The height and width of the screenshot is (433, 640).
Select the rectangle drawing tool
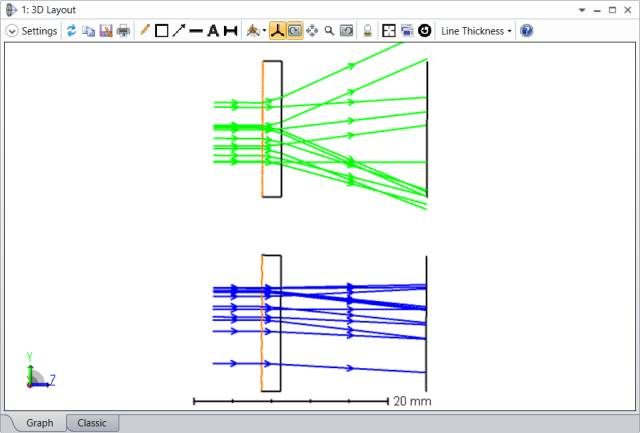click(x=162, y=31)
